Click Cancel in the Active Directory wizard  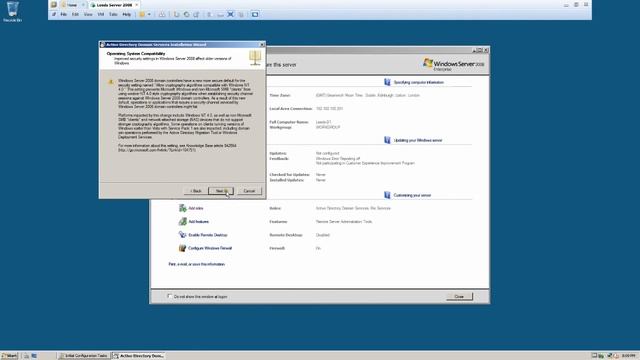[249, 191]
